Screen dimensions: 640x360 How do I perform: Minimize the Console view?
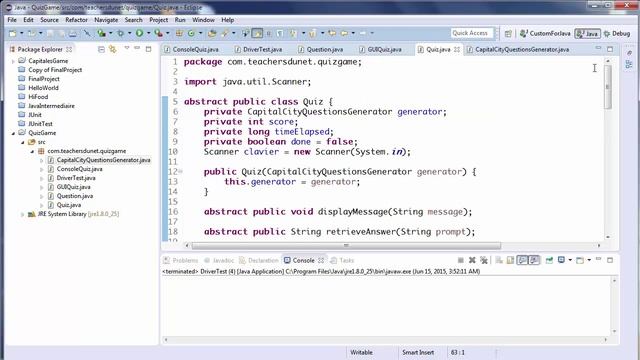coord(598,259)
